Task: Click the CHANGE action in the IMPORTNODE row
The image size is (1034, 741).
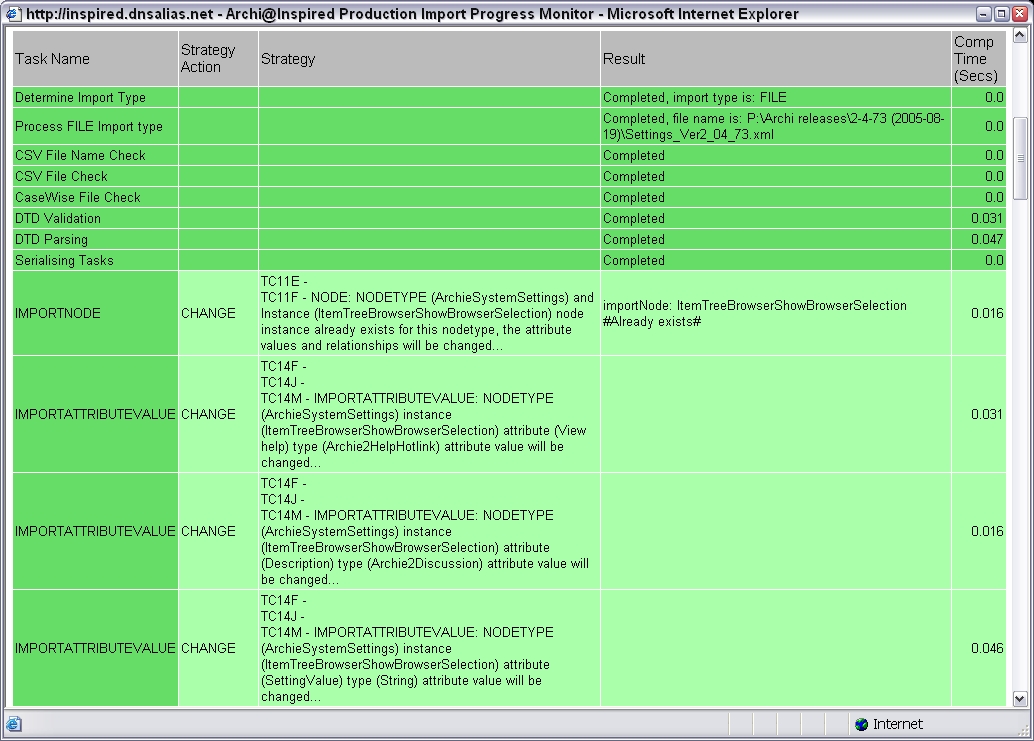Action: 208,313
